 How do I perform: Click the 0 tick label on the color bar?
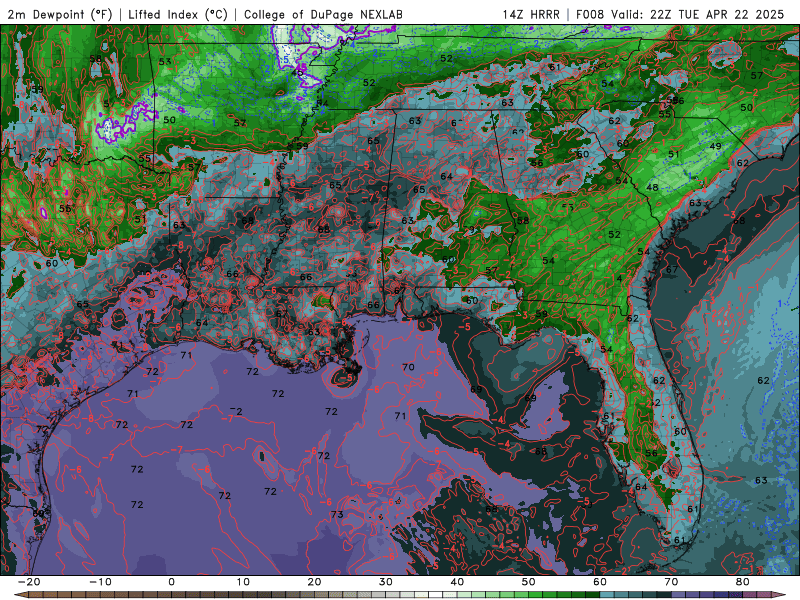tap(171, 582)
